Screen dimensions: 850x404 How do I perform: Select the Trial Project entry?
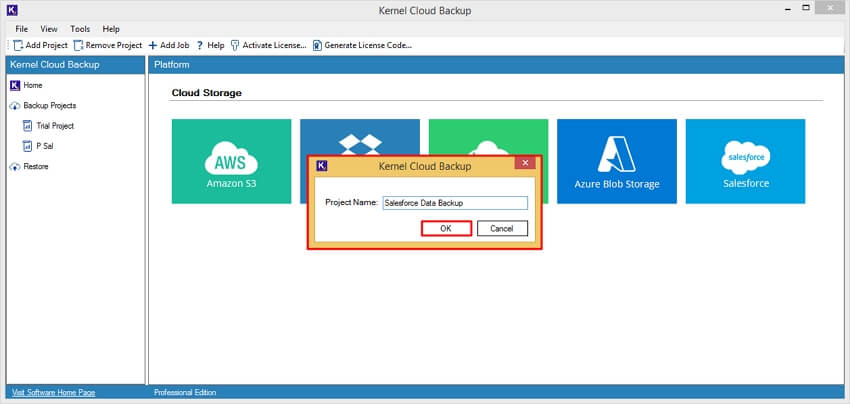(55, 126)
